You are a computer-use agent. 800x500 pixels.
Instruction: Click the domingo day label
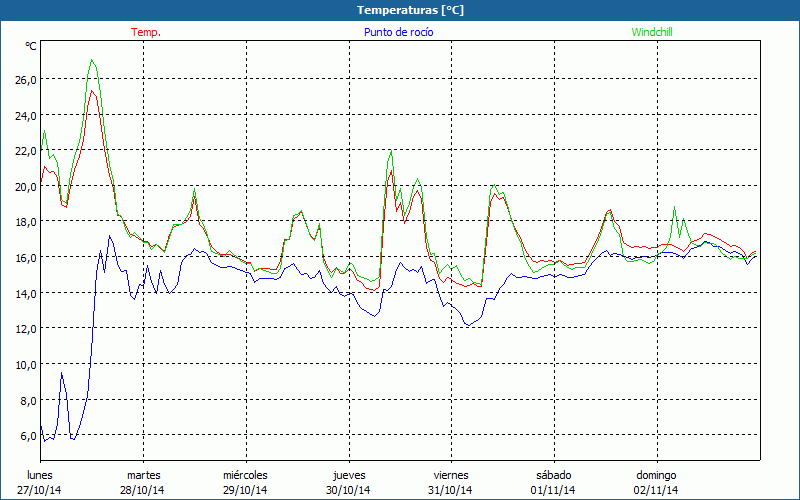tap(656, 475)
